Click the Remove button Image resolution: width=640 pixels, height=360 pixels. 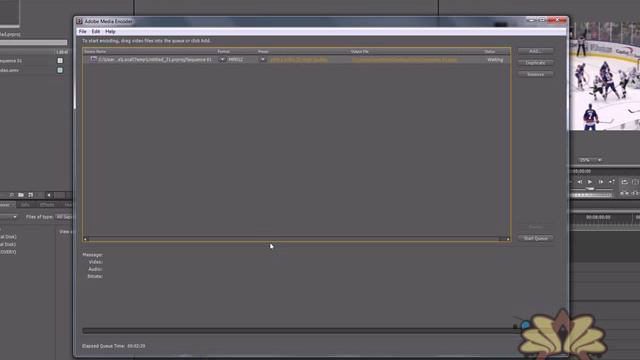(535, 74)
